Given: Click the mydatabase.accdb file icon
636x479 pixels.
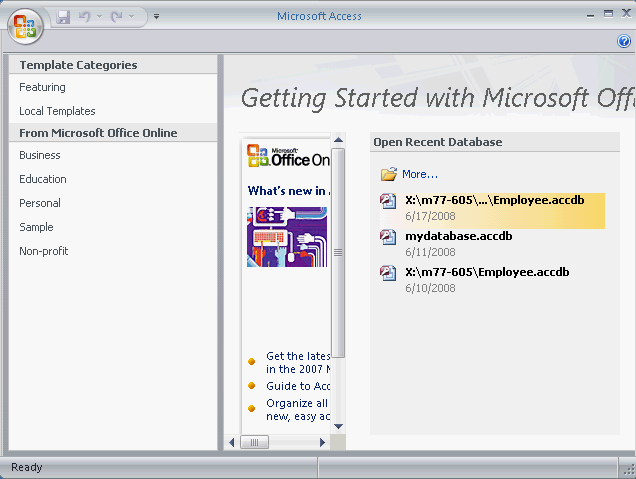Looking at the screenshot, I should pyautogui.click(x=389, y=238).
